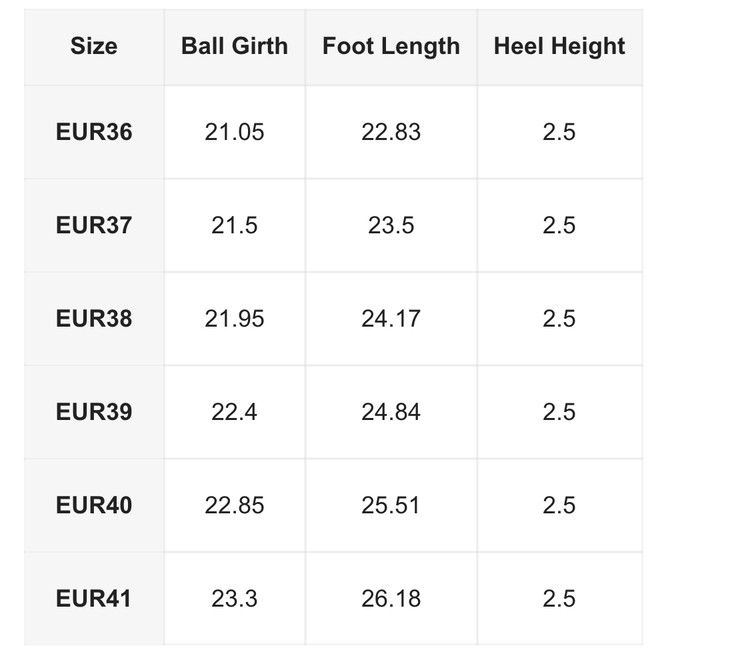Click foot length value 24.17
The image size is (750, 658).
click(391, 319)
